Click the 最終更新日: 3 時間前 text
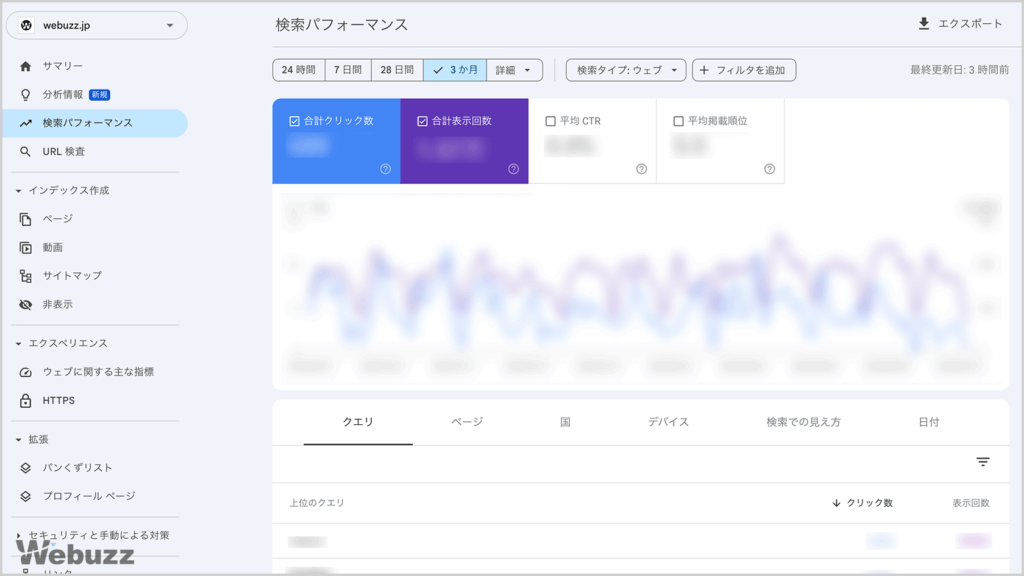The height and width of the screenshot is (576, 1024). (959, 70)
